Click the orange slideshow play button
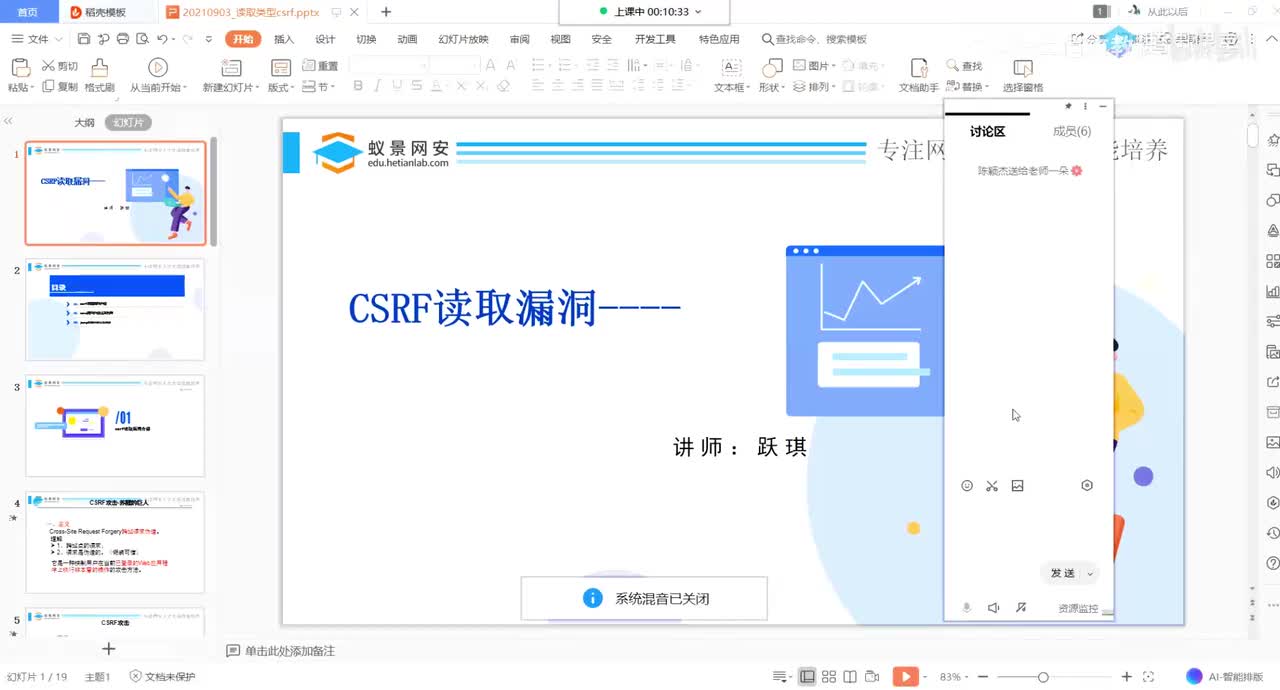This screenshot has height=690, width=1280. pos(905,677)
